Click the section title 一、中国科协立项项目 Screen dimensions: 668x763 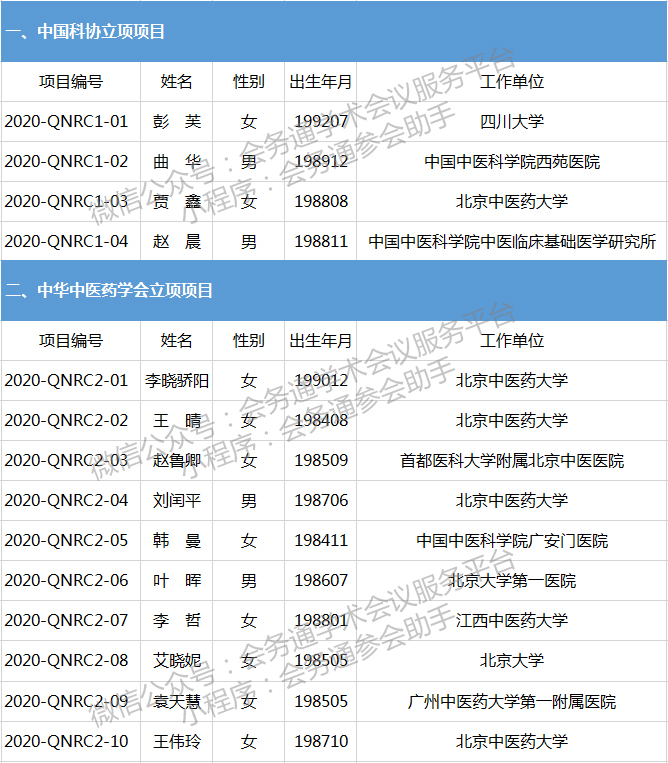click(86, 32)
